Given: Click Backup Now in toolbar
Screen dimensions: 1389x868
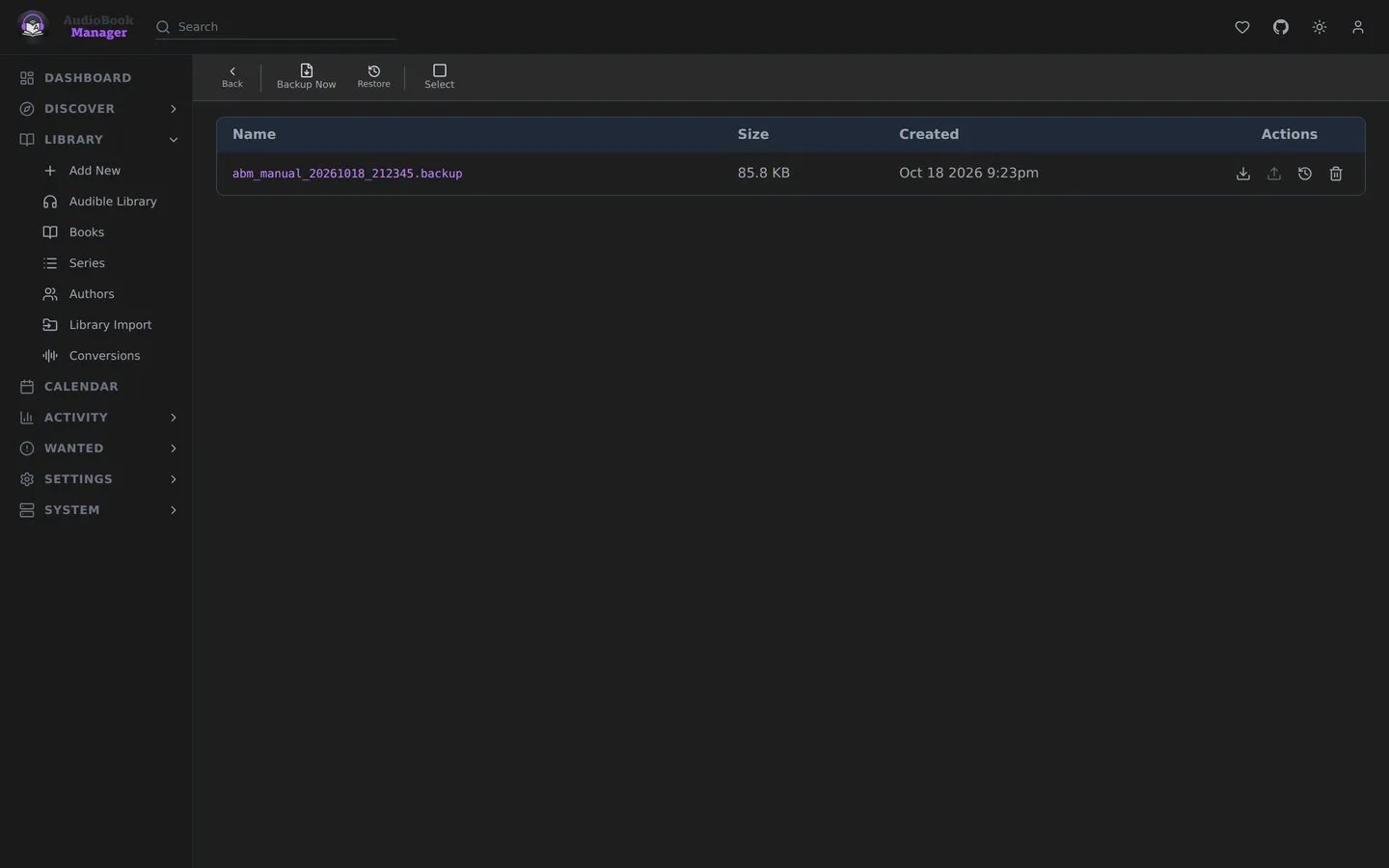Looking at the screenshot, I should pos(307,77).
